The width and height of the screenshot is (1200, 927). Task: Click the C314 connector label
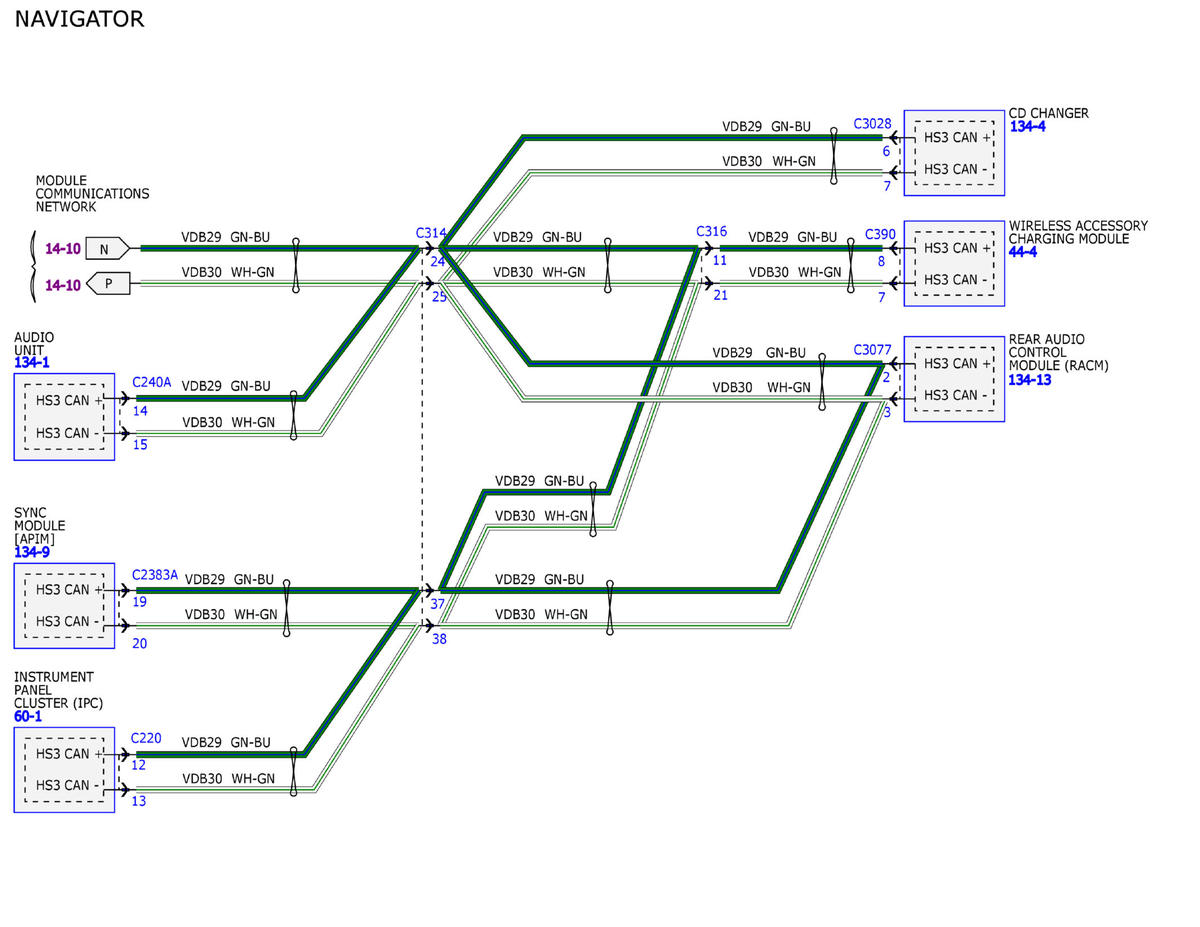(x=431, y=233)
